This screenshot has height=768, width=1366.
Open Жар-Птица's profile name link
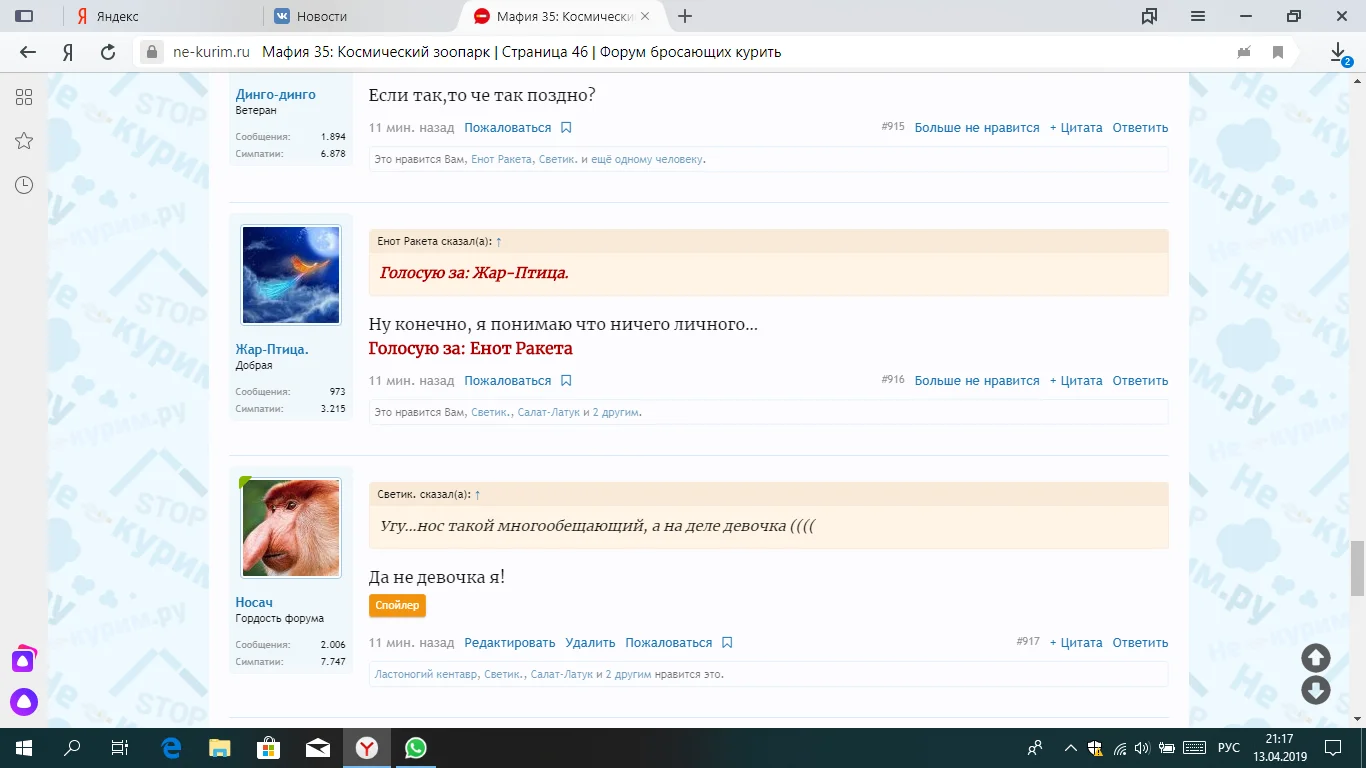pyautogui.click(x=272, y=350)
